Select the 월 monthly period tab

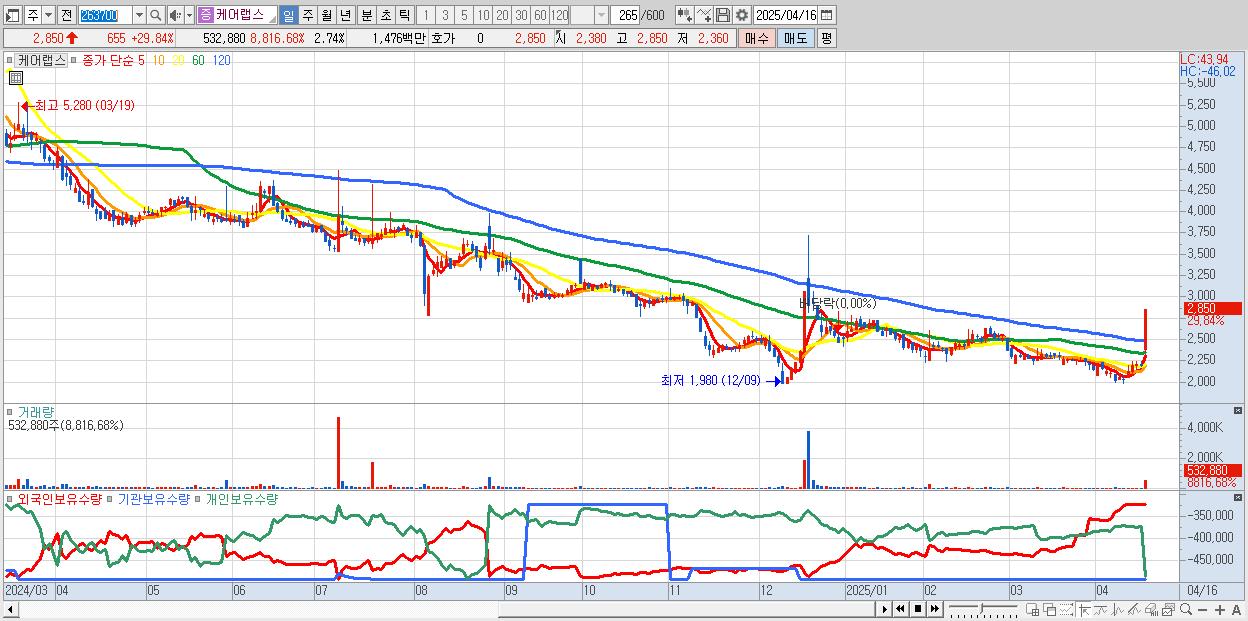coord(326,15)
